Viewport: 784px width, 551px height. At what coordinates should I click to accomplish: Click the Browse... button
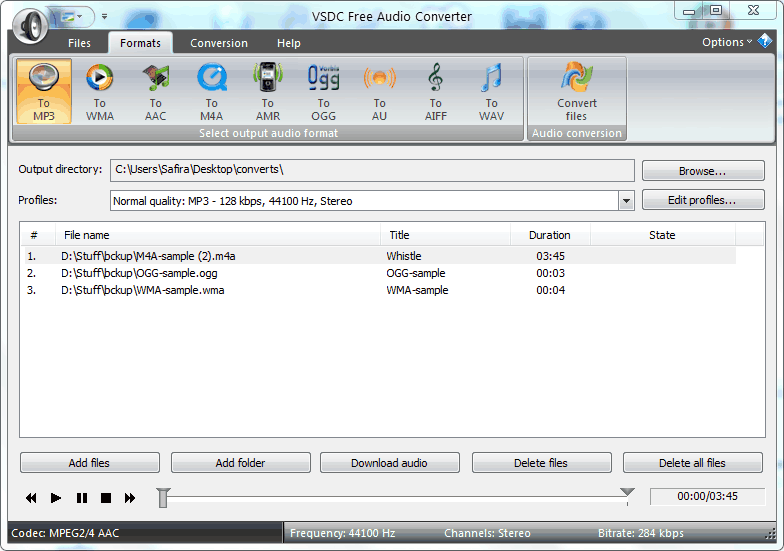click(x=702, y=171)
